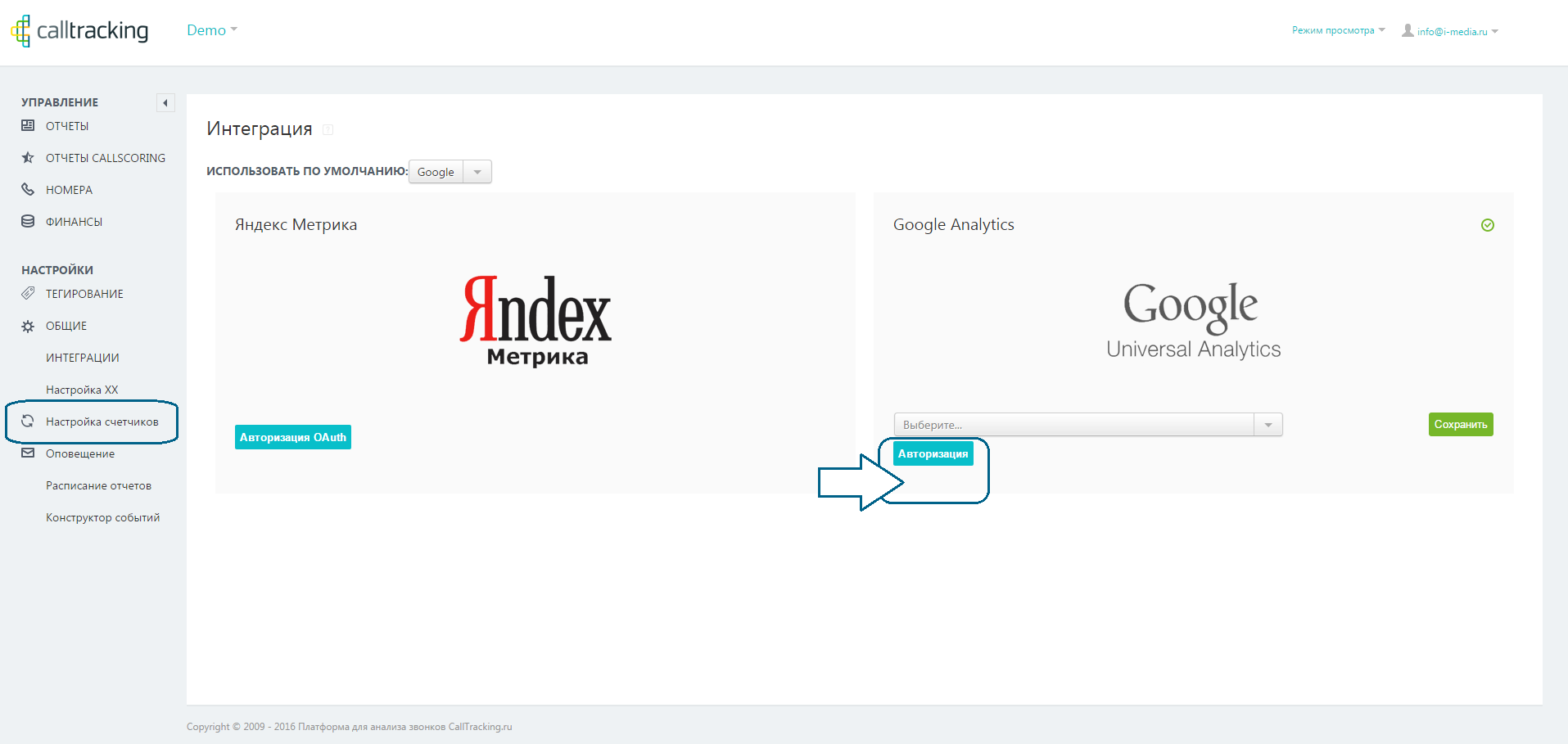Click the tag icon next to Тегирование
The width and height of the screenshot is (1568, 744).
point(28,293)
